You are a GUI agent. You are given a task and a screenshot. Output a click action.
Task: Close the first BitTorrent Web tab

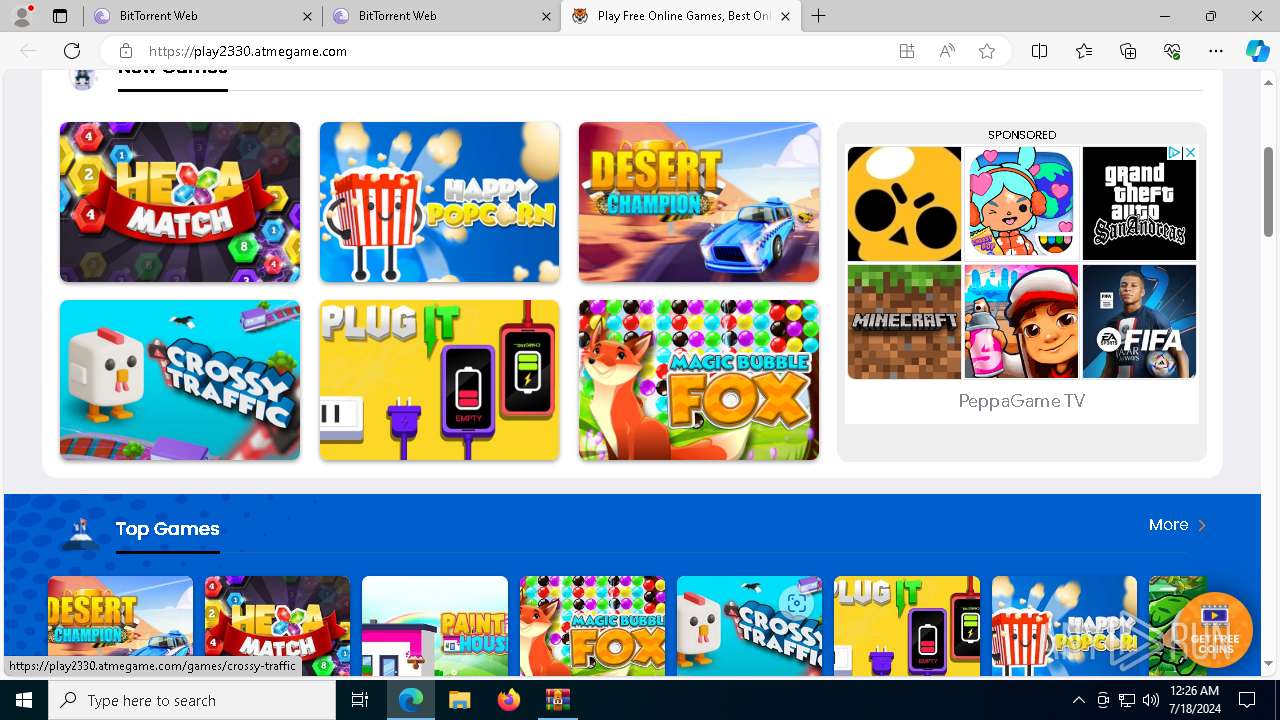[x=308, y=16]
